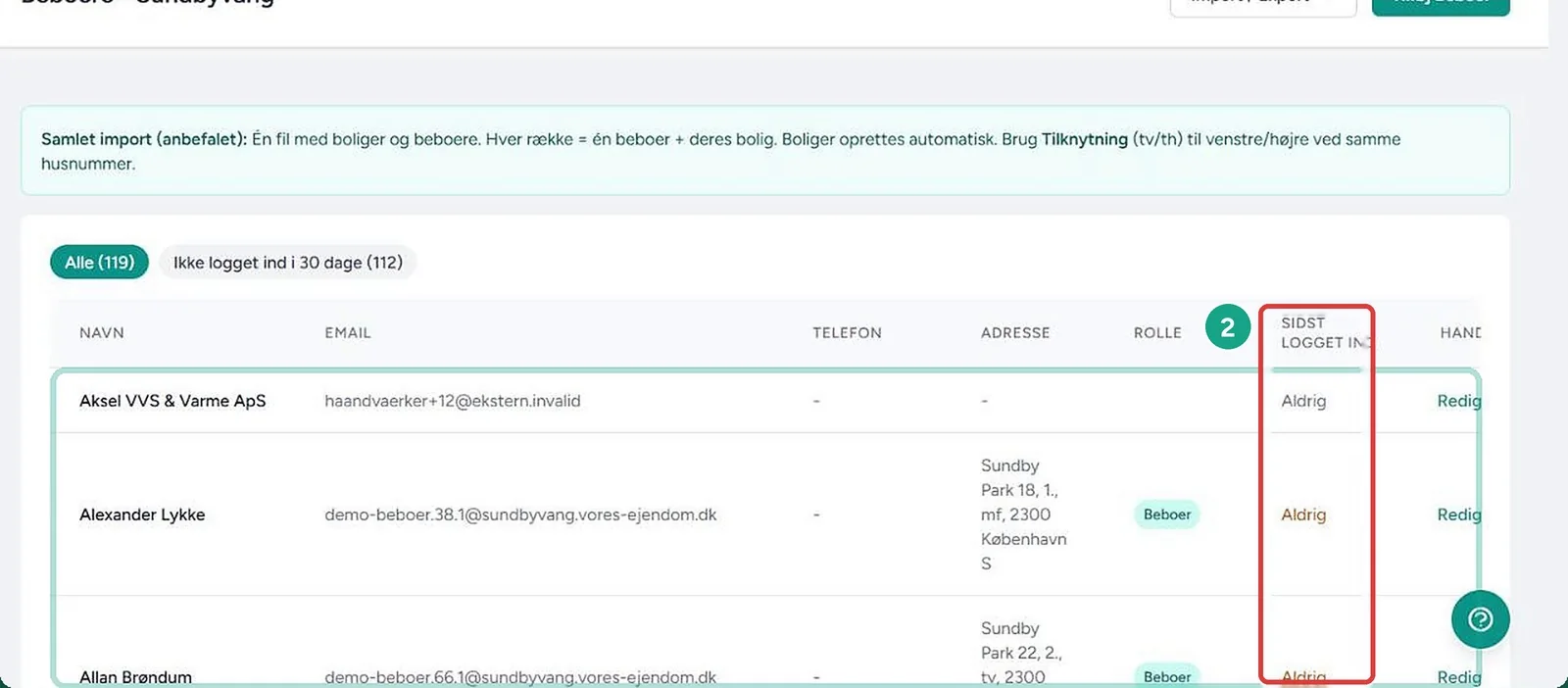Click the bold "Tilknytning" word in banner
Viewport: 1568px width, 688px height.
click(1085, 139)
